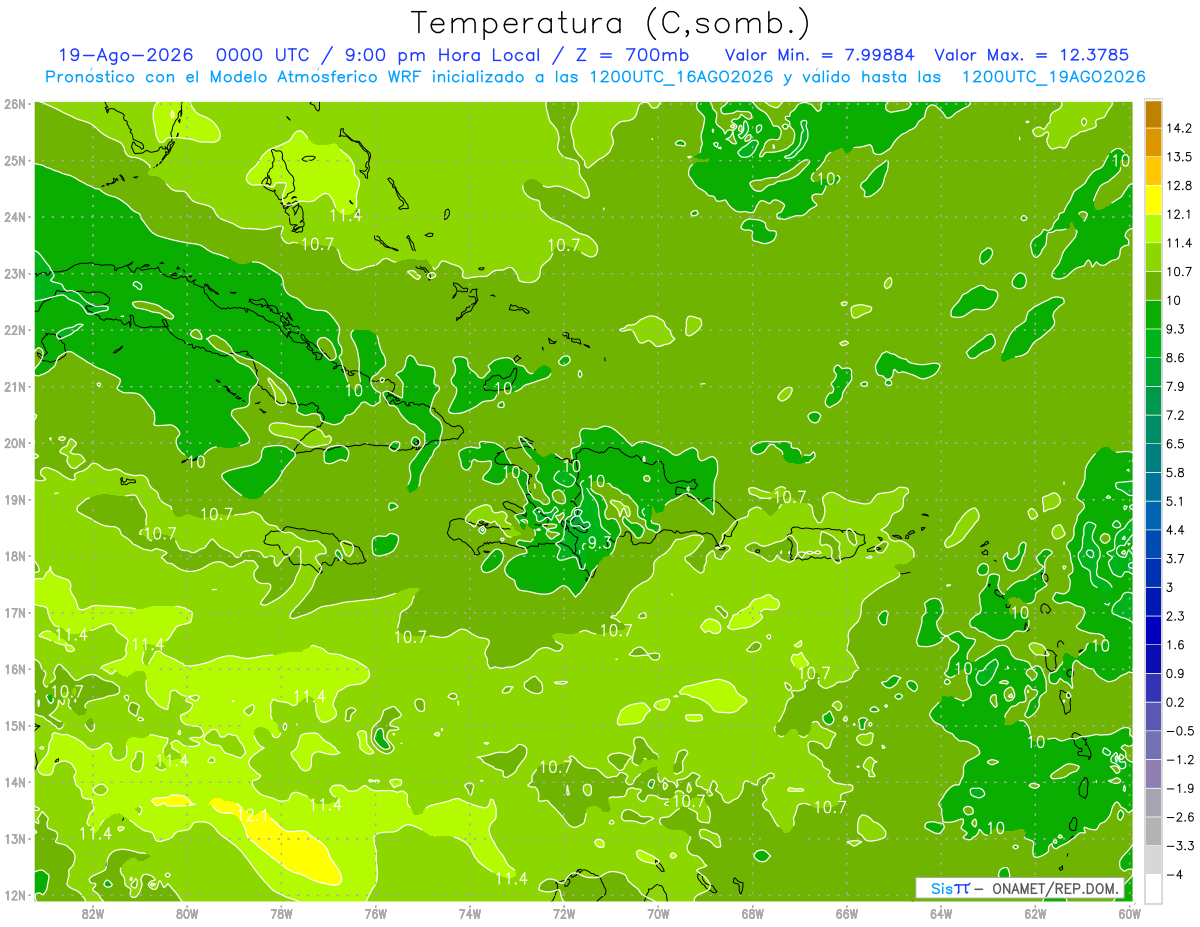Click the "22N" latitude axis label

pyautogui.click(x=15, y=330)
